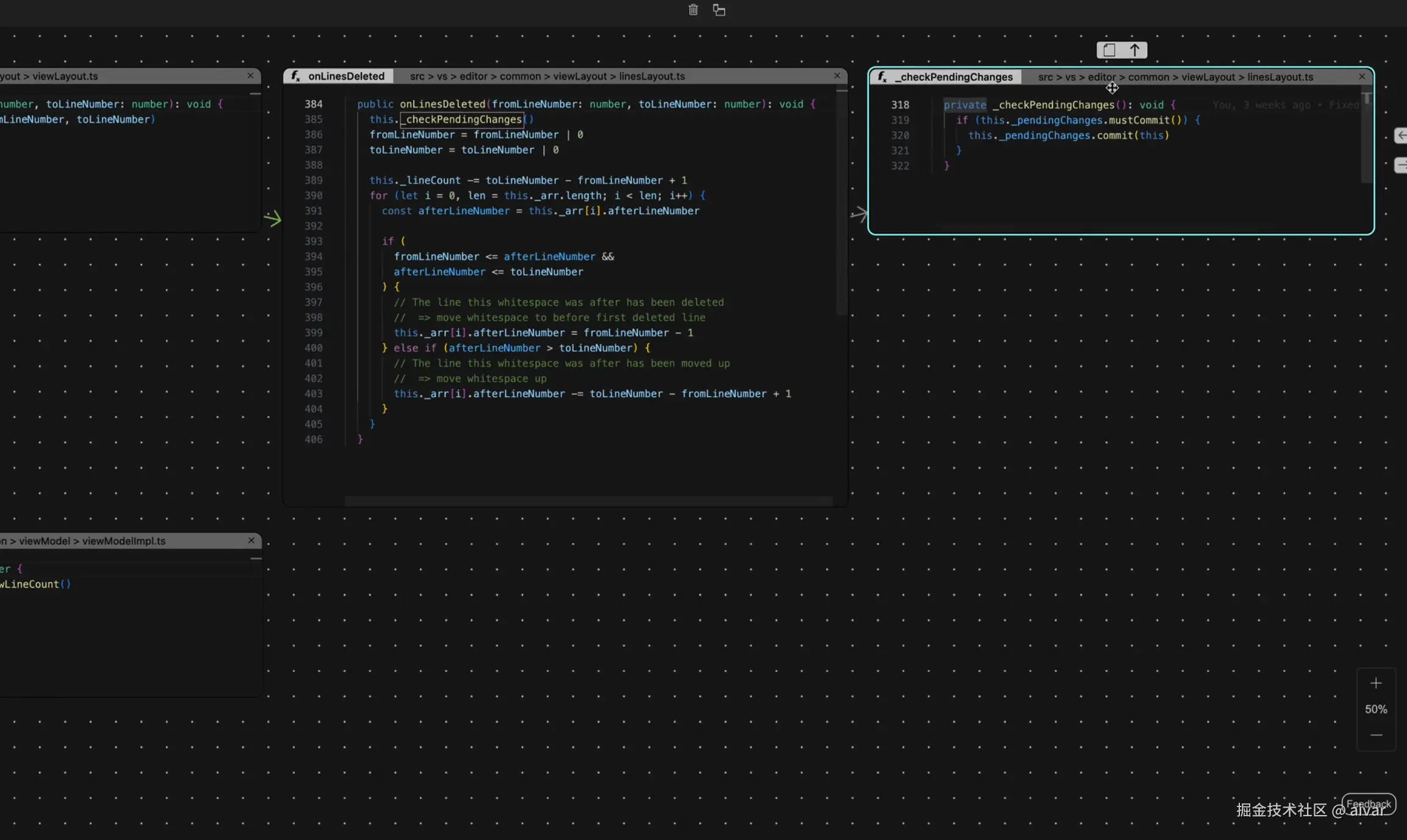Zoom in with the plus button
Image resolution: width=1407 pixels, height=840 pixels.
click(1376, 683)
